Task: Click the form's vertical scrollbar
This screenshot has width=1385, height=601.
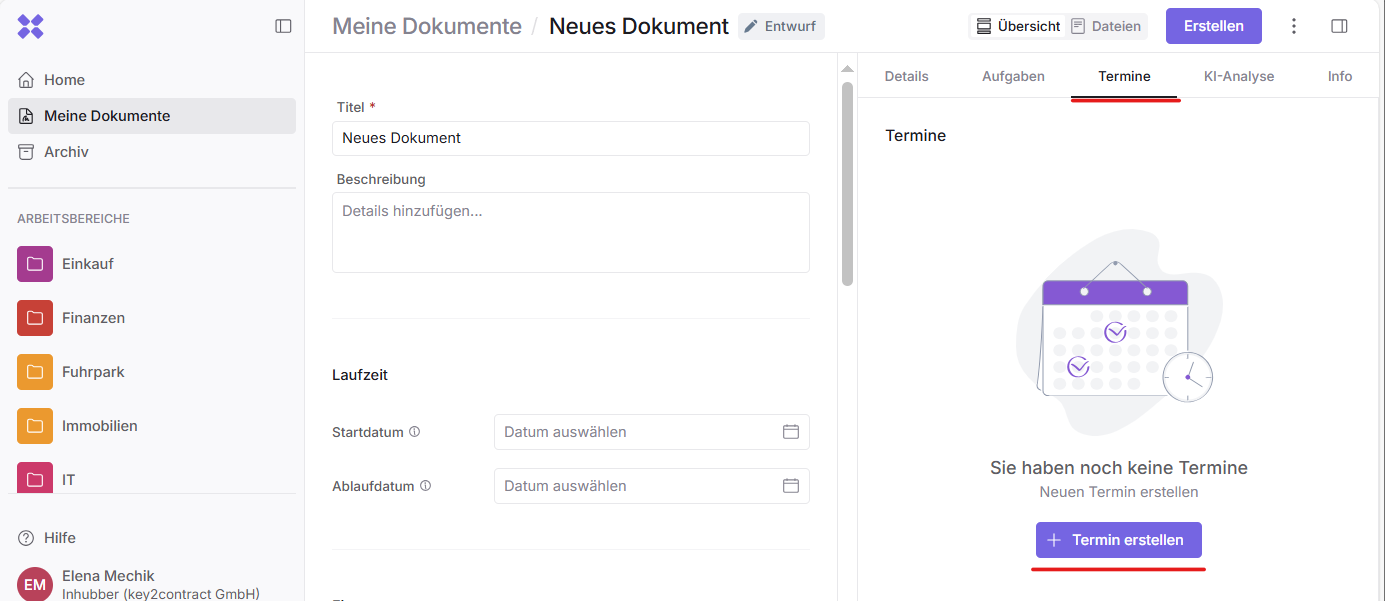Action: coord(847,184)
